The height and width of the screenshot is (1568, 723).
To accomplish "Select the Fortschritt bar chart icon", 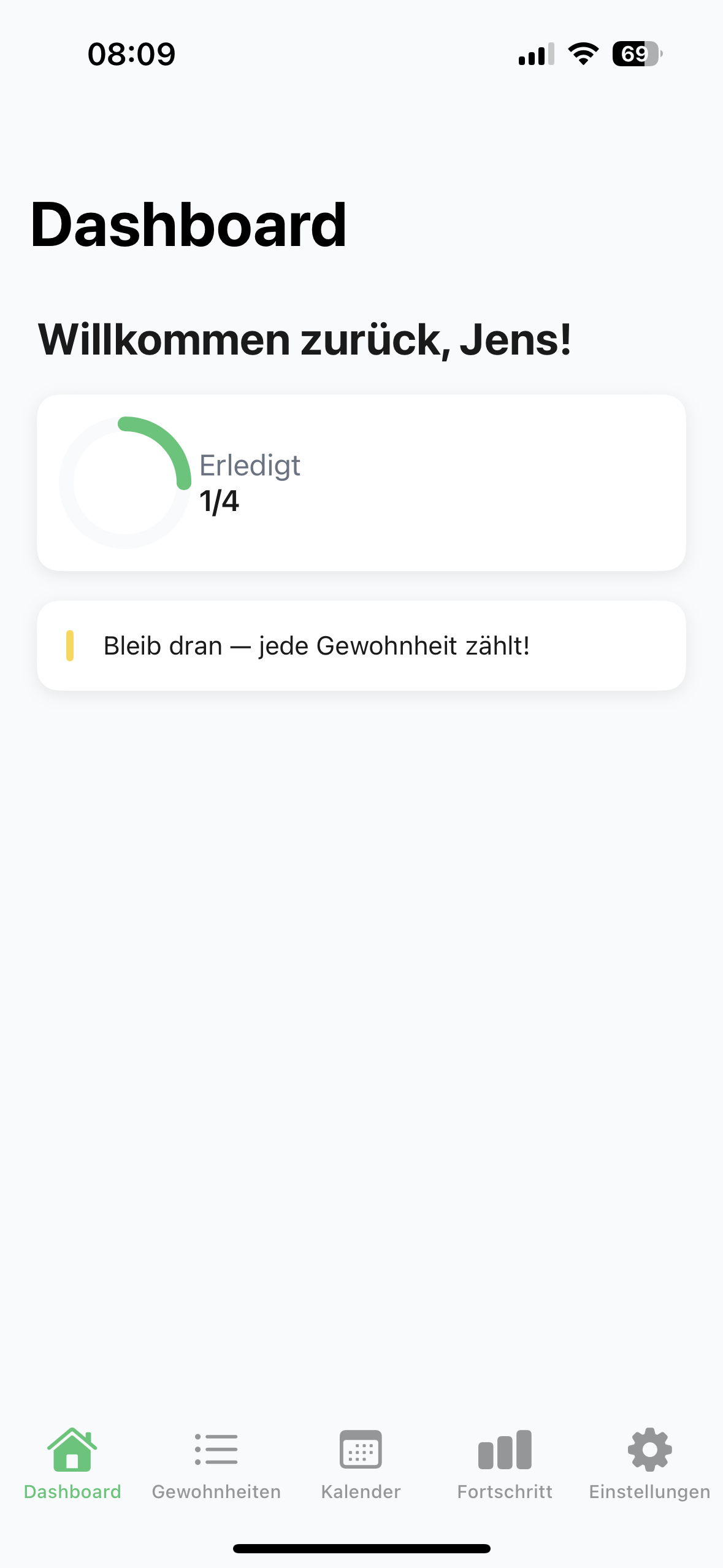I will [505, 1450].
